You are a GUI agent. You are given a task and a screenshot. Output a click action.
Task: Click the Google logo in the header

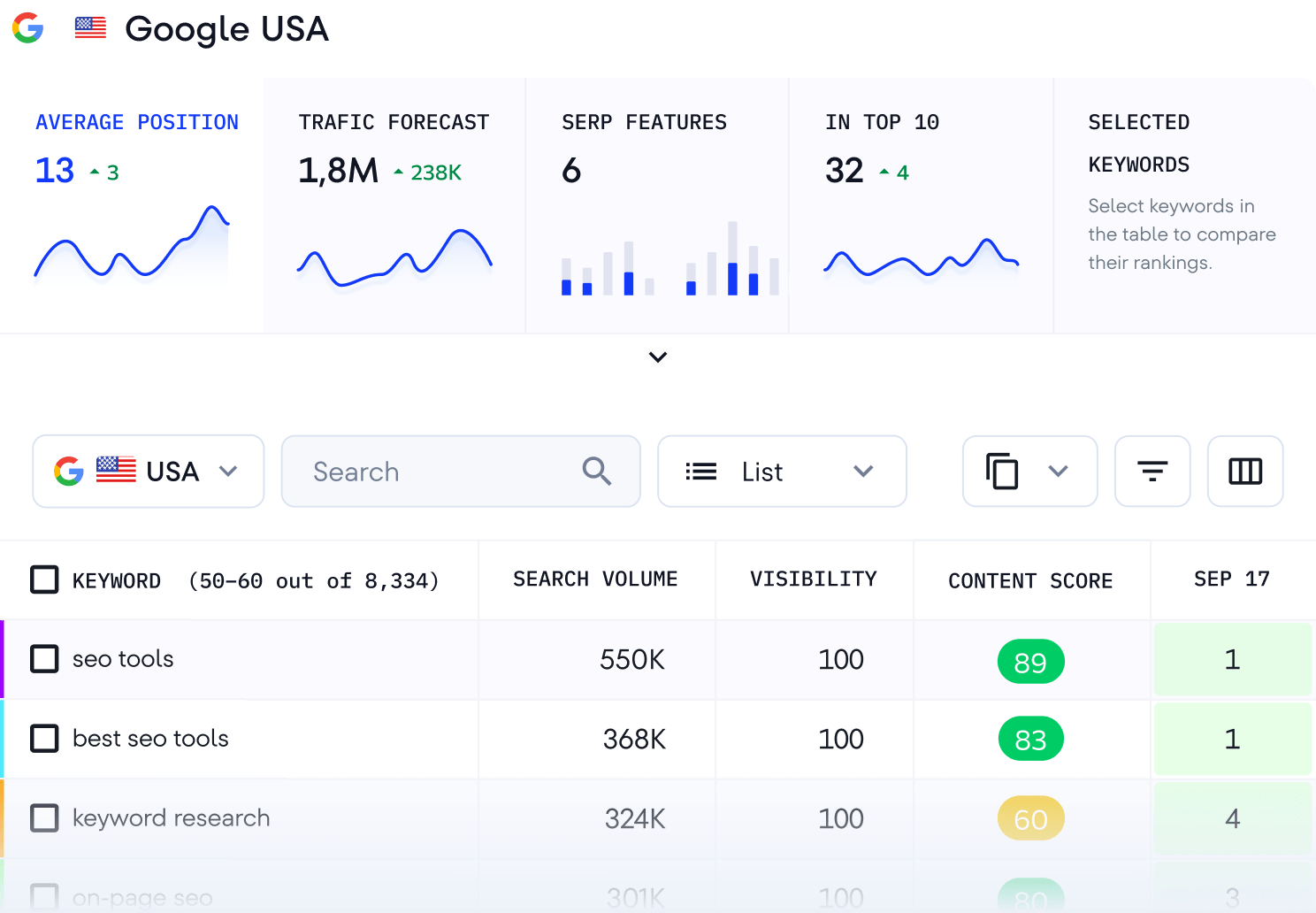click(x=28, y=29)
